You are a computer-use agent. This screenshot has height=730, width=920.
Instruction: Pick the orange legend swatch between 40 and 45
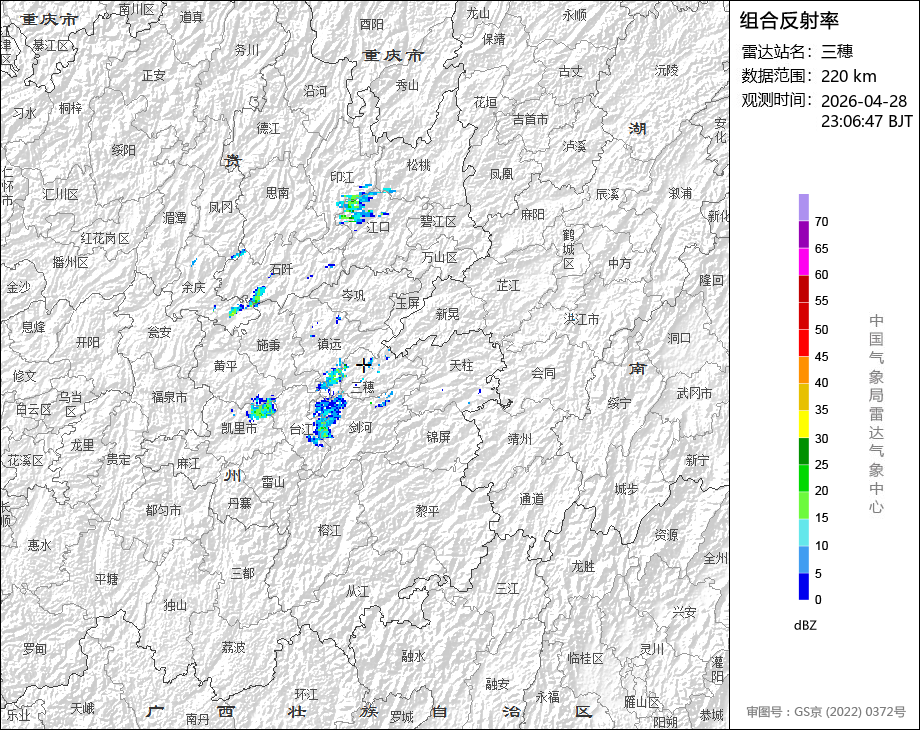click(804, 370)
